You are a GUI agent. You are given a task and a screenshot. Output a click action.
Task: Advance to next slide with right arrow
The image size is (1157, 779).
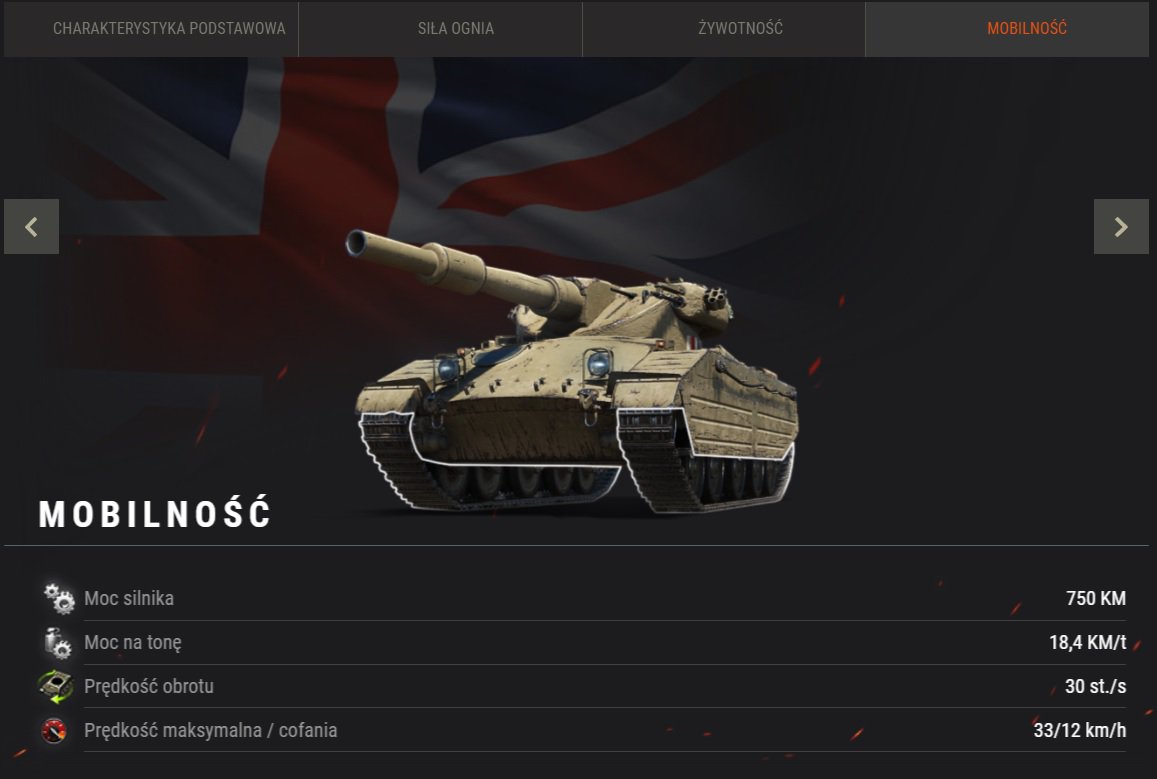coord(1121,226)
